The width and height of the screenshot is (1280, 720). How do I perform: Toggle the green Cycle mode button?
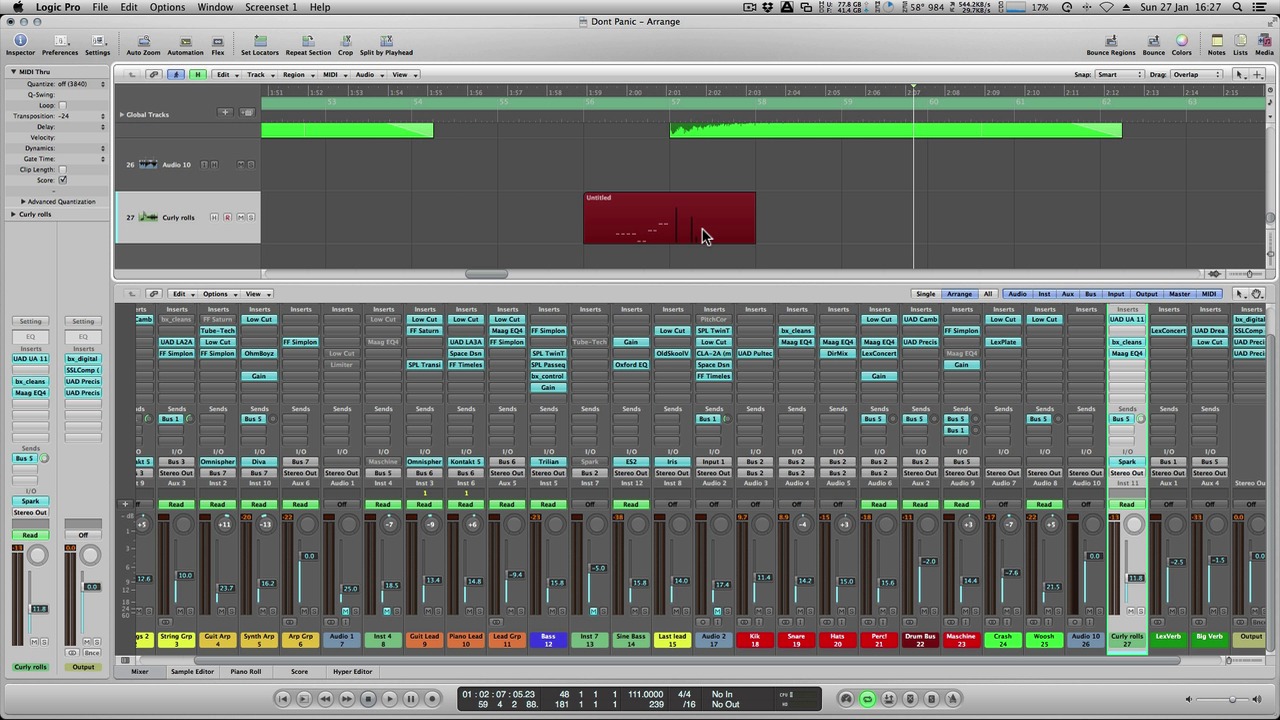tap(867, 699)
